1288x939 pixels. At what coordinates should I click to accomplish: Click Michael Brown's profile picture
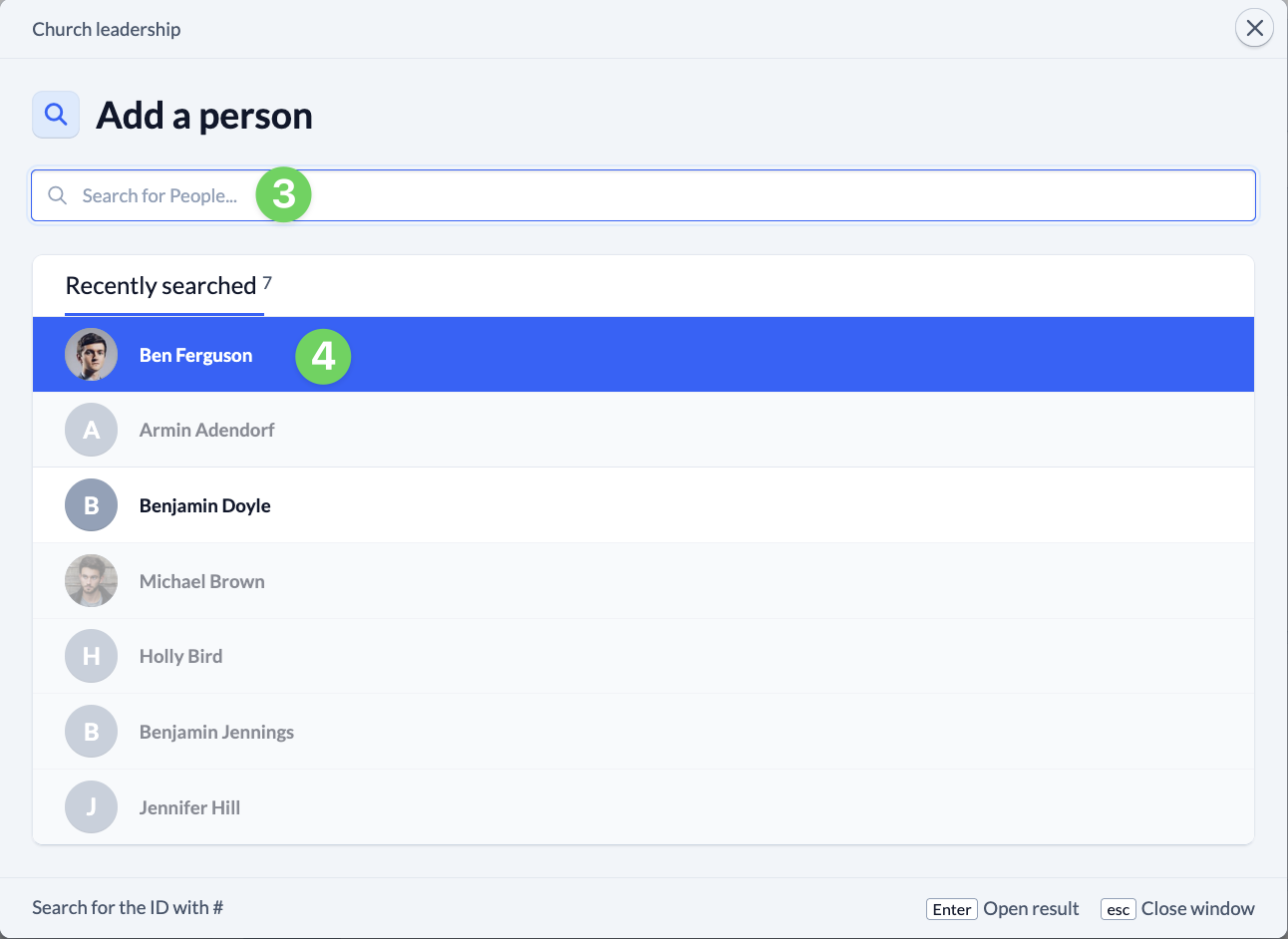click(x=91, y=580)
